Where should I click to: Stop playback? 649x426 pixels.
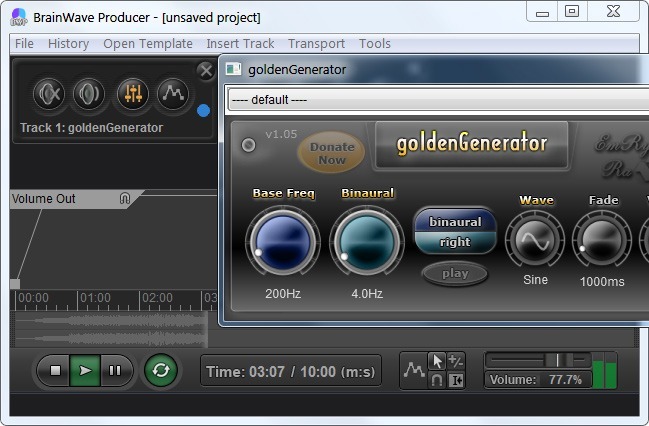(x=55, y=370)
